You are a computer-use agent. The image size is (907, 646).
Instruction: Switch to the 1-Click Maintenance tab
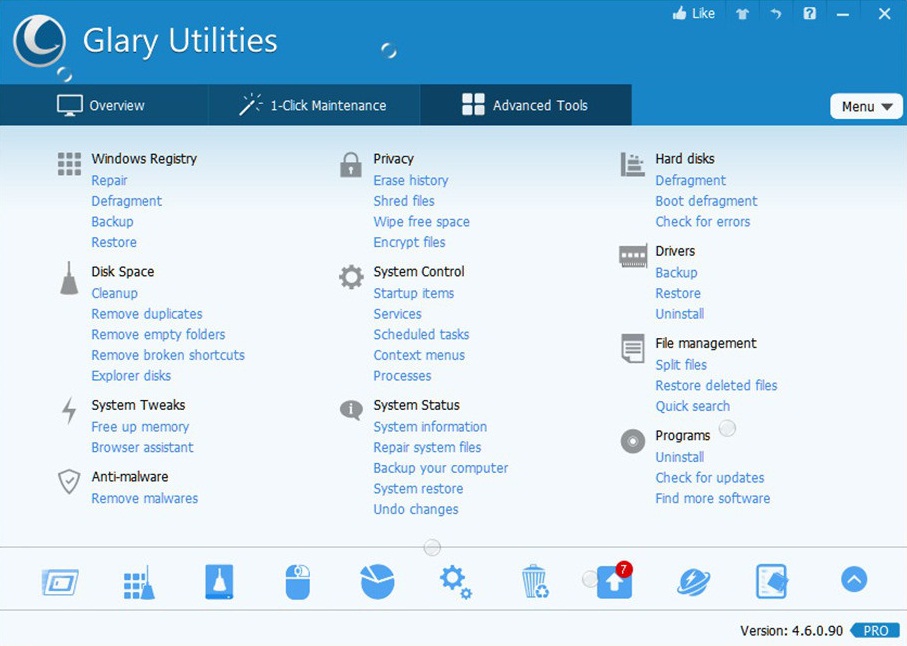(314, 105)
